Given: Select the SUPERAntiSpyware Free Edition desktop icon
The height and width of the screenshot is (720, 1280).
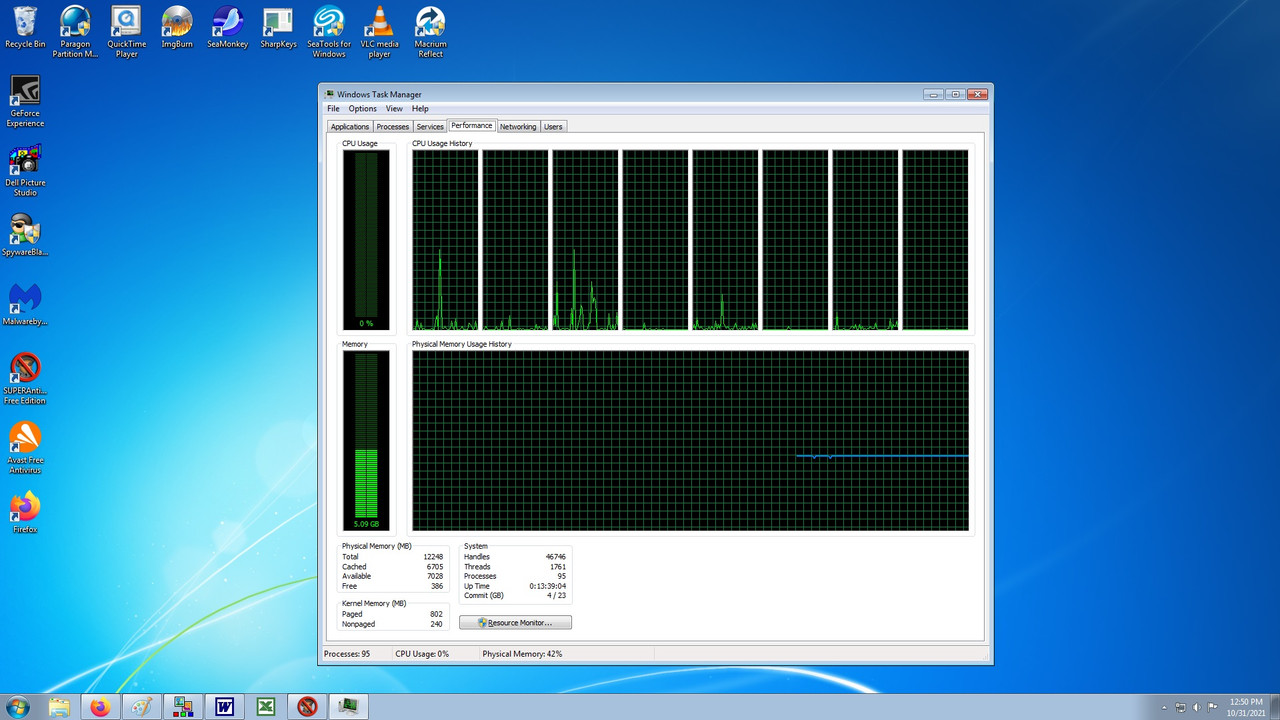Looking at the screenshot, I should (25, 378).
